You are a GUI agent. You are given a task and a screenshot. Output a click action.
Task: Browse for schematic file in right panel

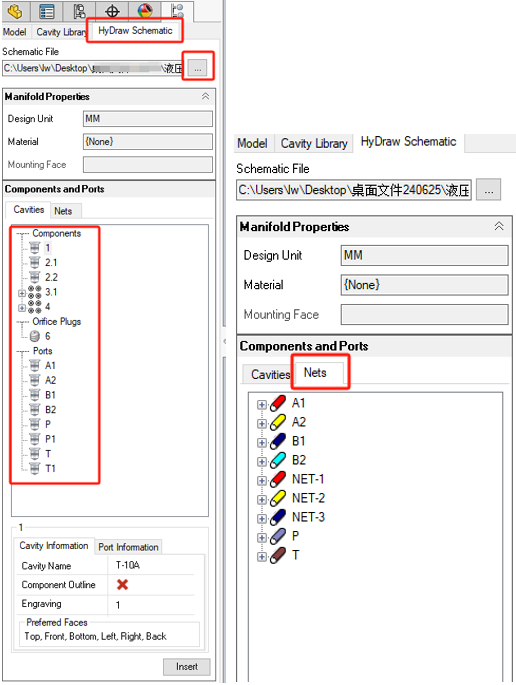(x=488, y=190)
